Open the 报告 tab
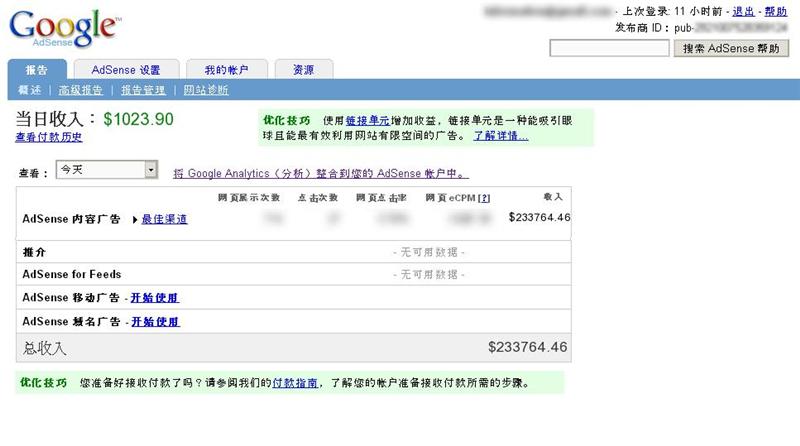Screen dimensions: 800x446 click(37, 69)
